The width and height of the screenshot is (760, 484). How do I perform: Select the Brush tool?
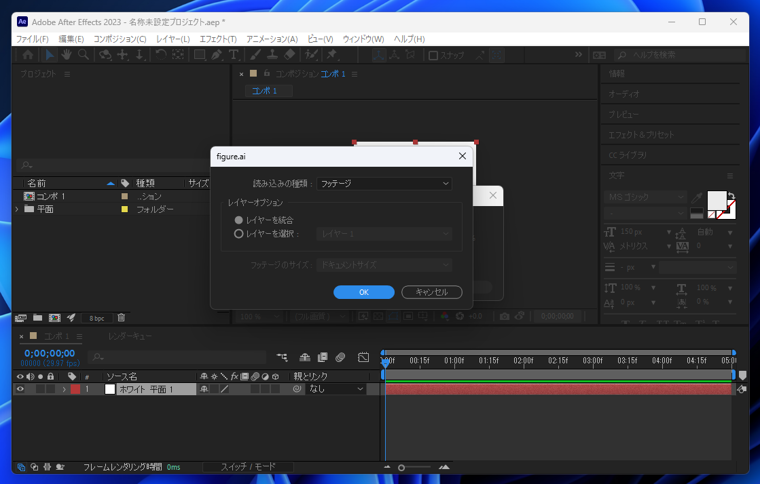pyautogui.click(x=255, y=55)
